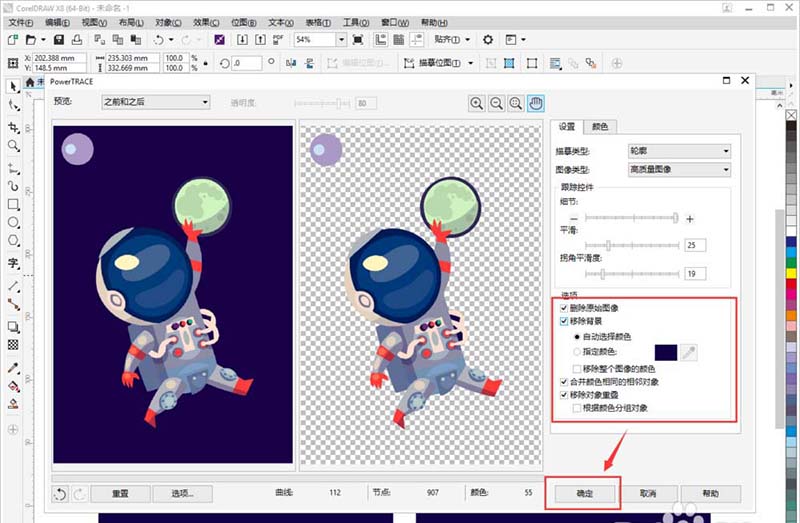Screen dimensions: 800x523
Task: Toggle the remove background checkbox
Action: pyautogui.click(x=564, y=321)
